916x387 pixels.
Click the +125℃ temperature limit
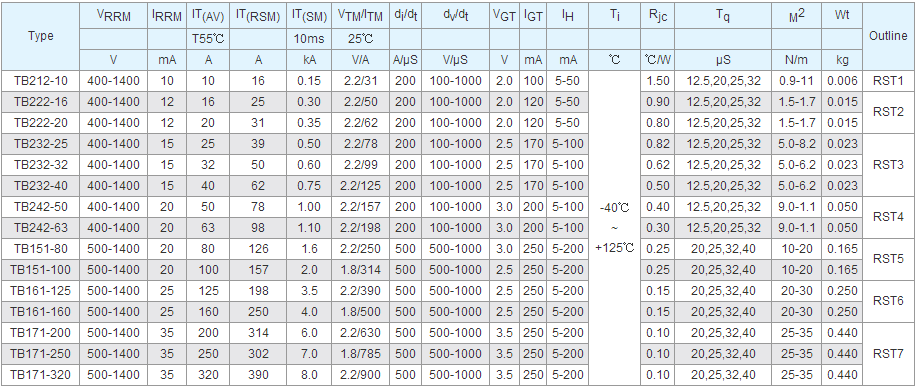(x=615, y=248)
